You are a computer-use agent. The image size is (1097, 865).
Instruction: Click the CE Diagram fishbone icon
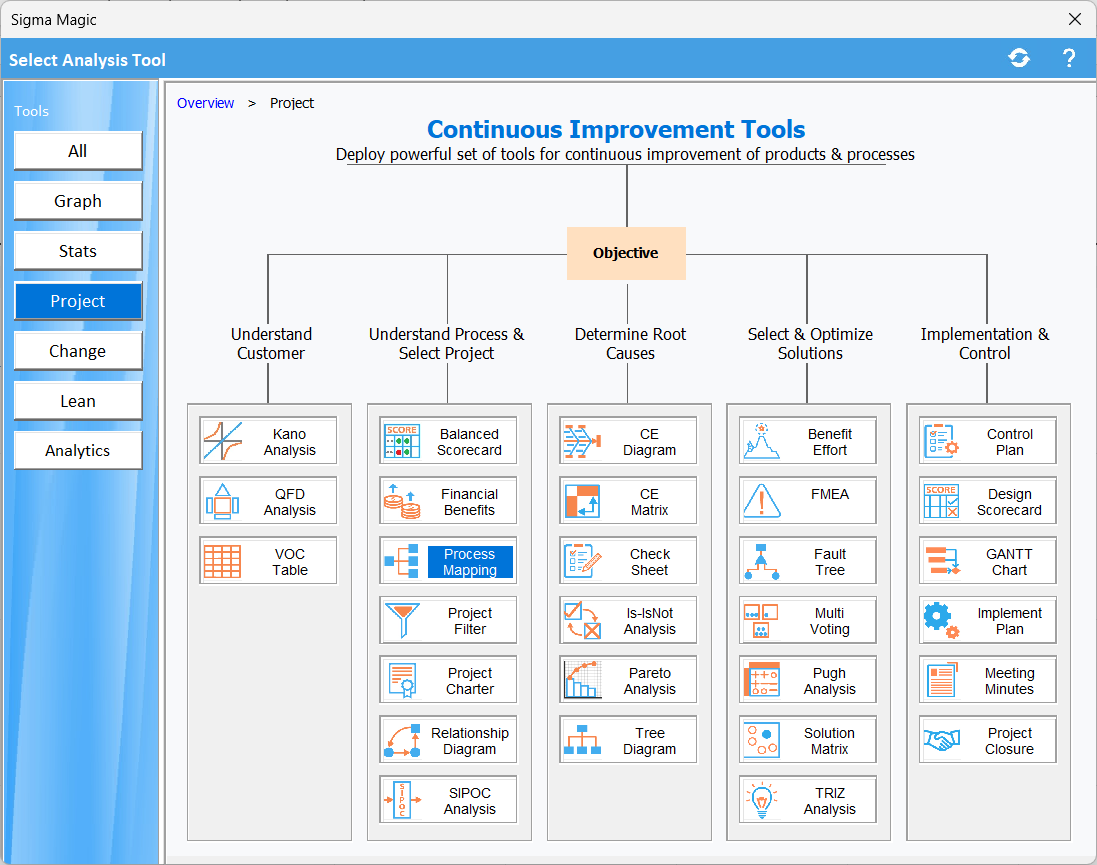point(582,441)
